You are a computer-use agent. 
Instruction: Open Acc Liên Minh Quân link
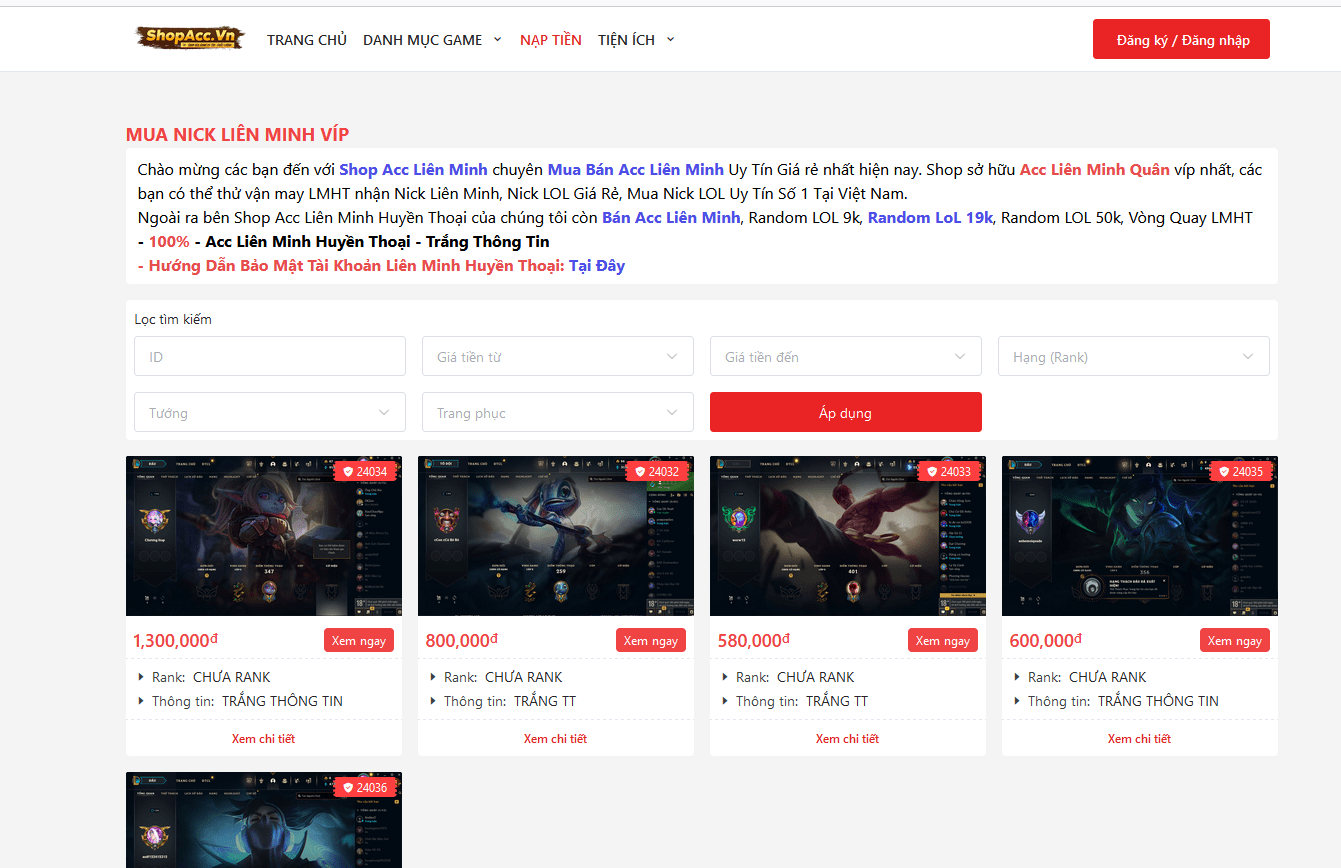1094,170
